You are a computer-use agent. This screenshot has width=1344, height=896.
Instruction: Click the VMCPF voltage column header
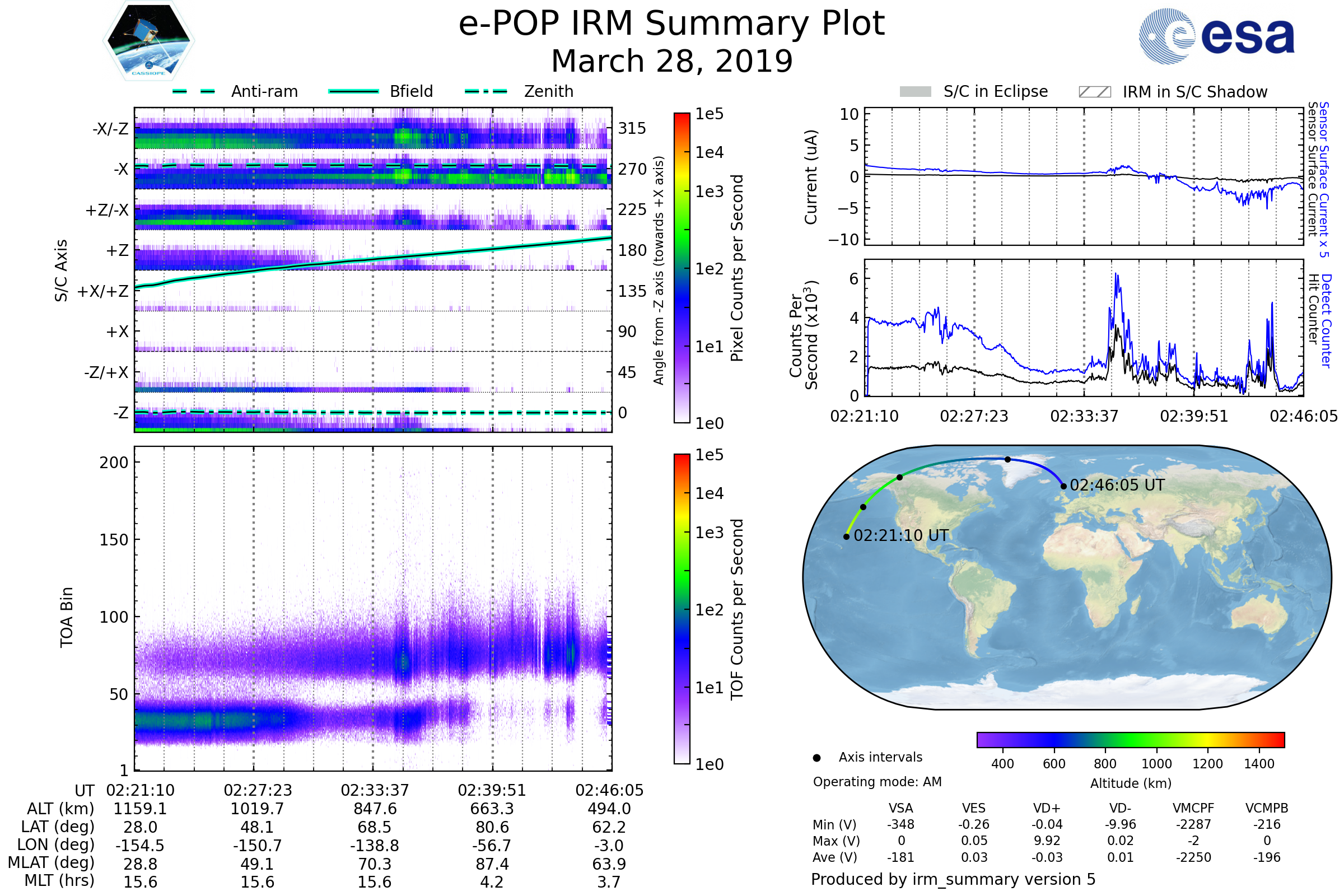pyautogui.click(x=1193, y=809)
